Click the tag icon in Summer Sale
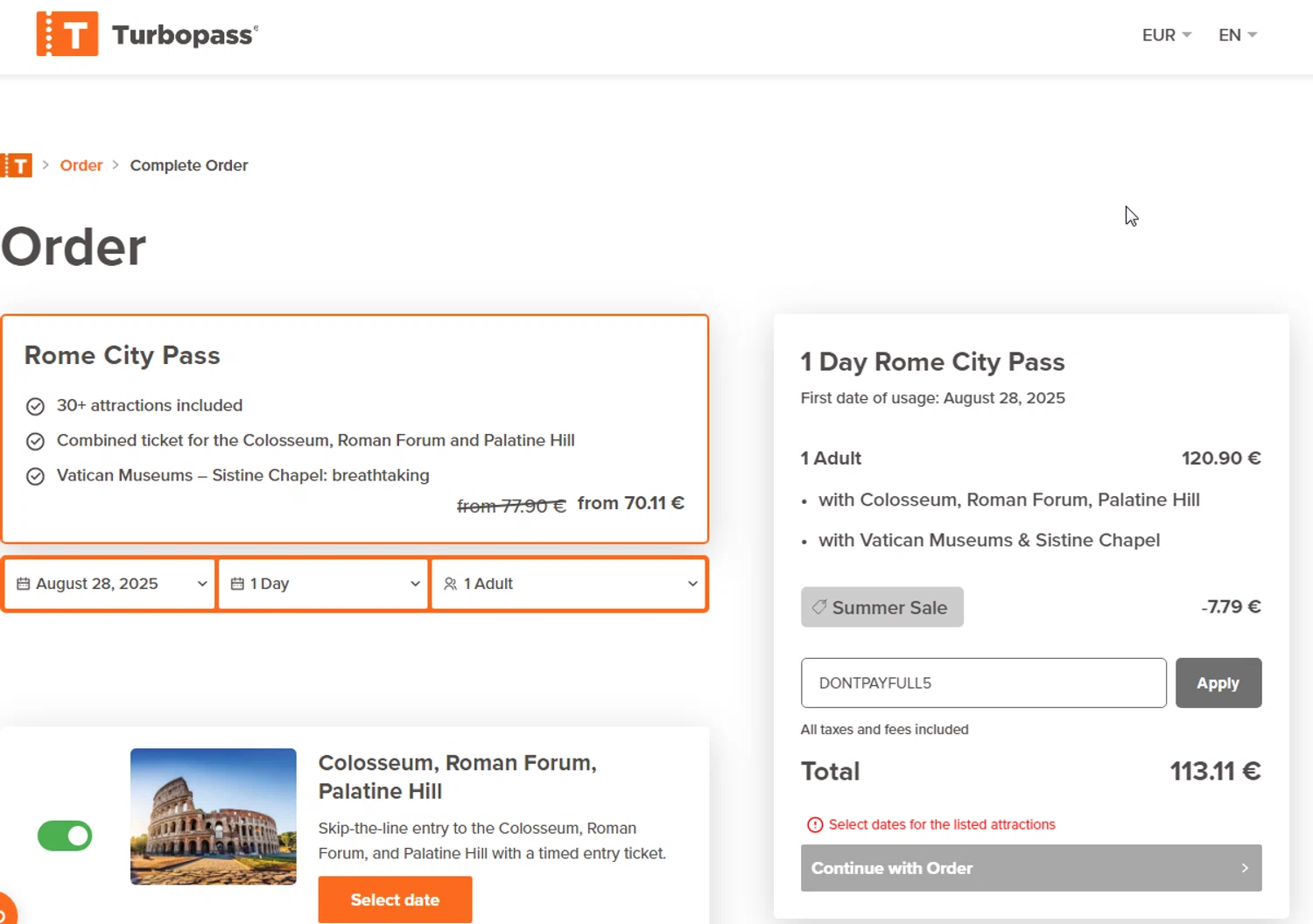This screenshot has height=924, width=1313. click(x=819, y=606)
